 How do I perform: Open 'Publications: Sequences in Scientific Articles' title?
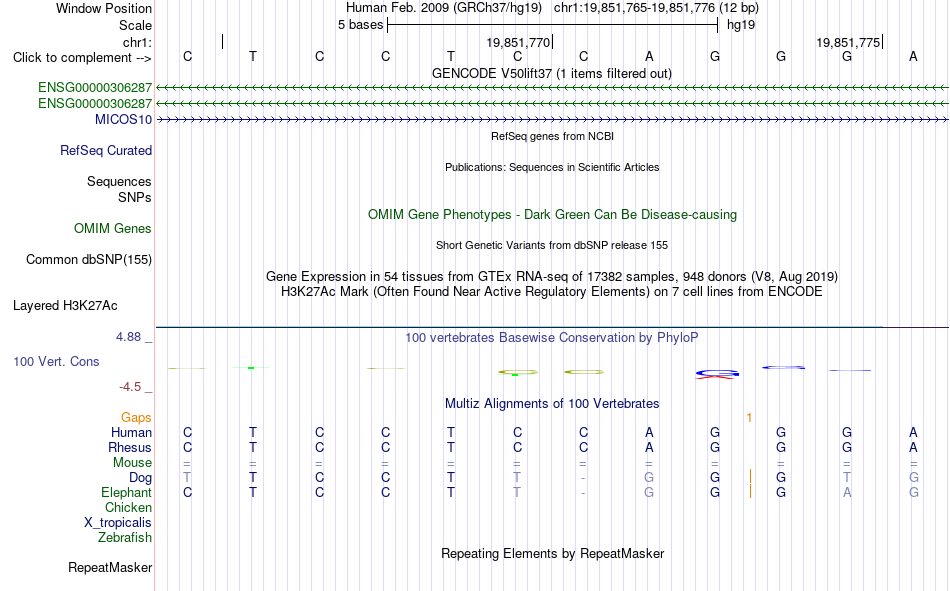pyautogui.click(x=552, y=167)
